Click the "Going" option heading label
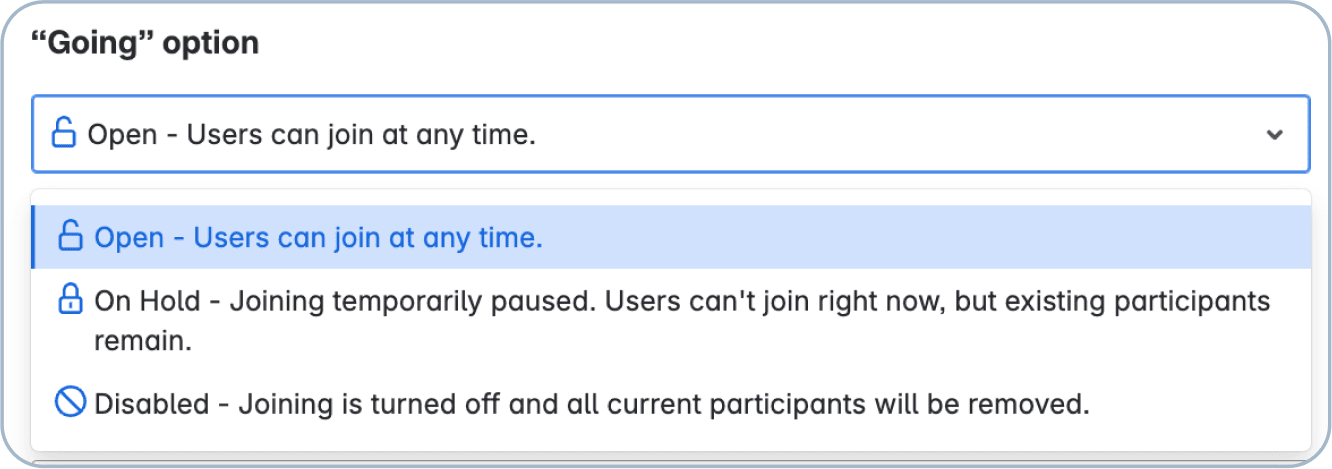Screen dimensions: 1332x469 (x=146, y=43)
